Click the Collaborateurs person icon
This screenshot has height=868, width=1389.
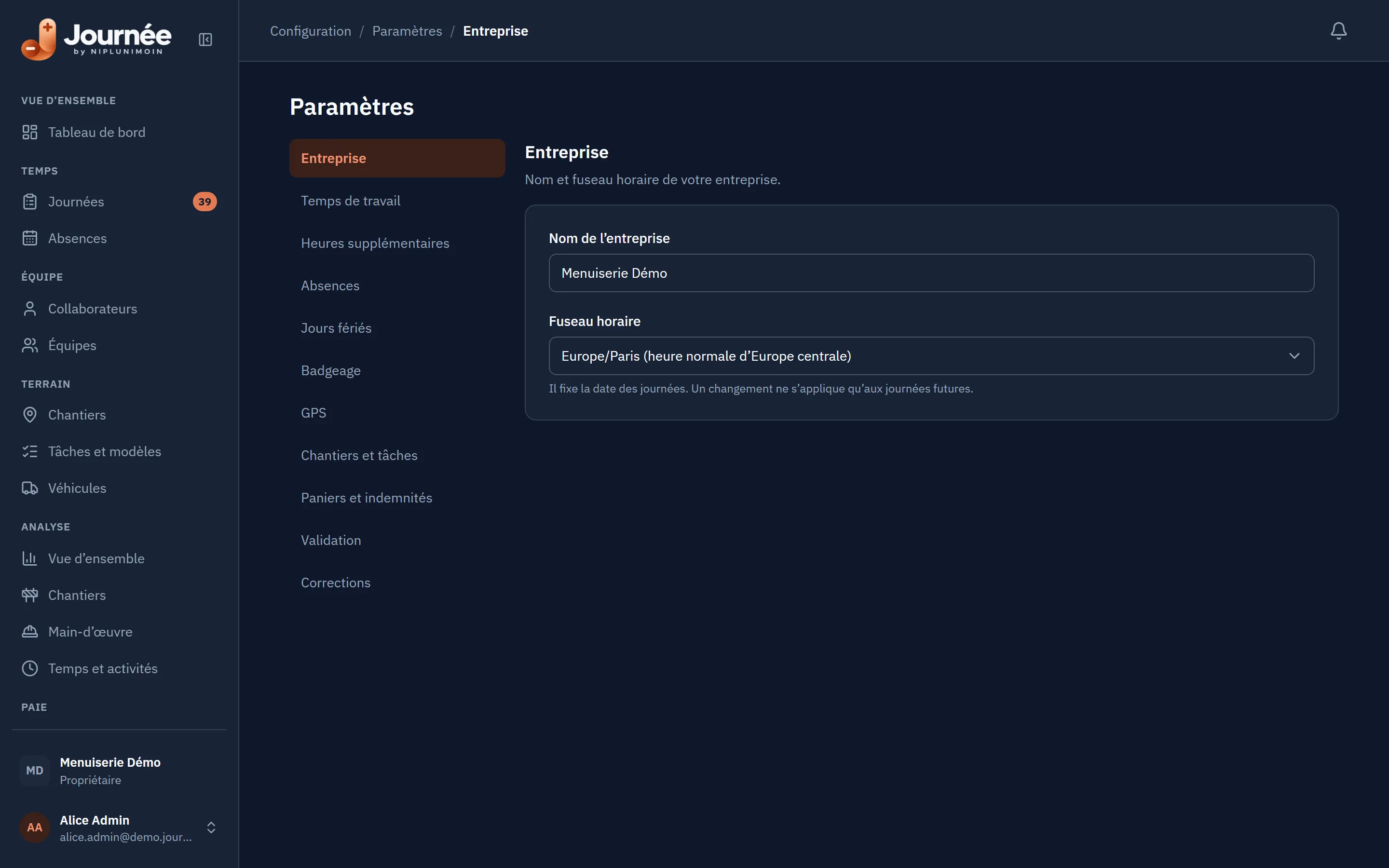pyautogui.click(x=30, y=309)
